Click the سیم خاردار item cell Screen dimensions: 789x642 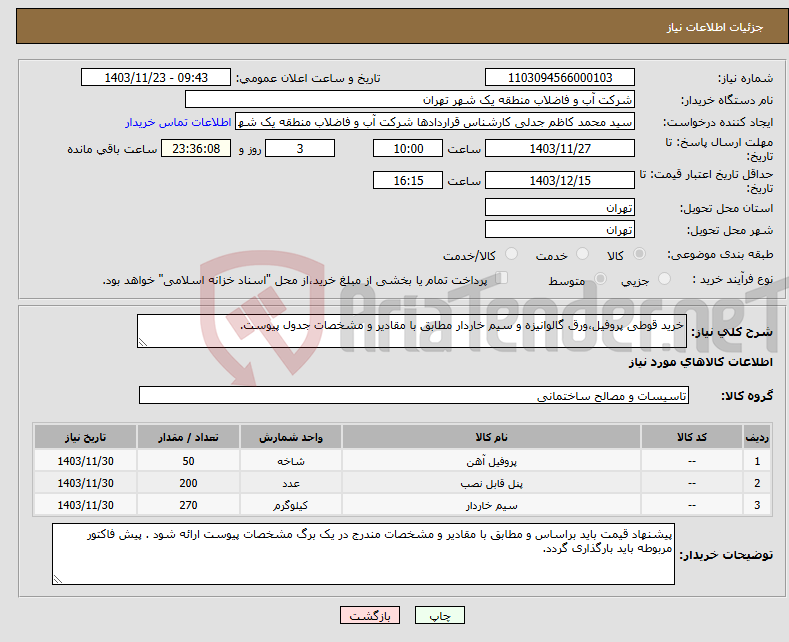click(x=491, y=505)
